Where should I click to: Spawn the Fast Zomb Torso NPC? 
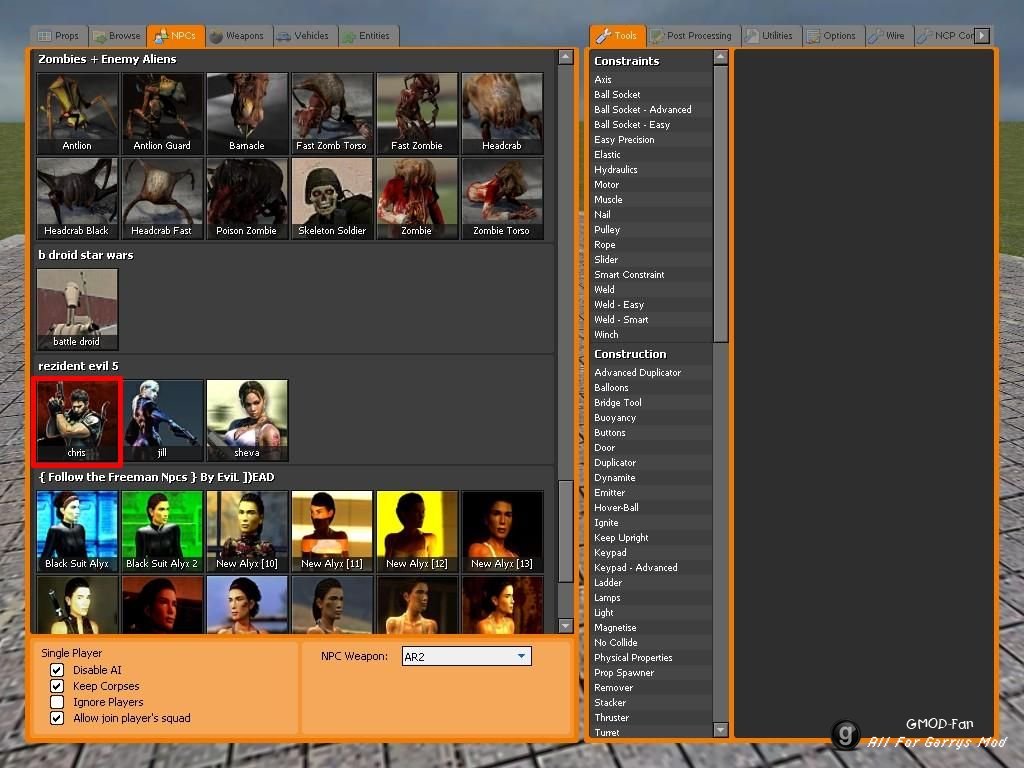332,113
